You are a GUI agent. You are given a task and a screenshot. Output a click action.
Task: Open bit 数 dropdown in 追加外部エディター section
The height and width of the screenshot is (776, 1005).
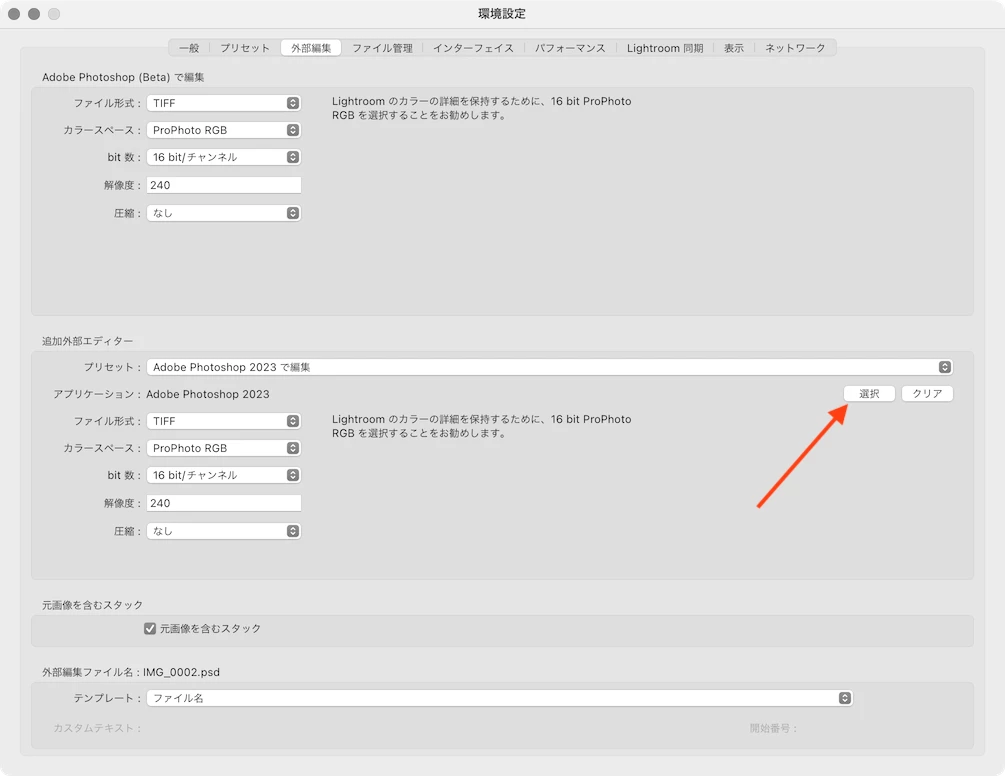224,475
